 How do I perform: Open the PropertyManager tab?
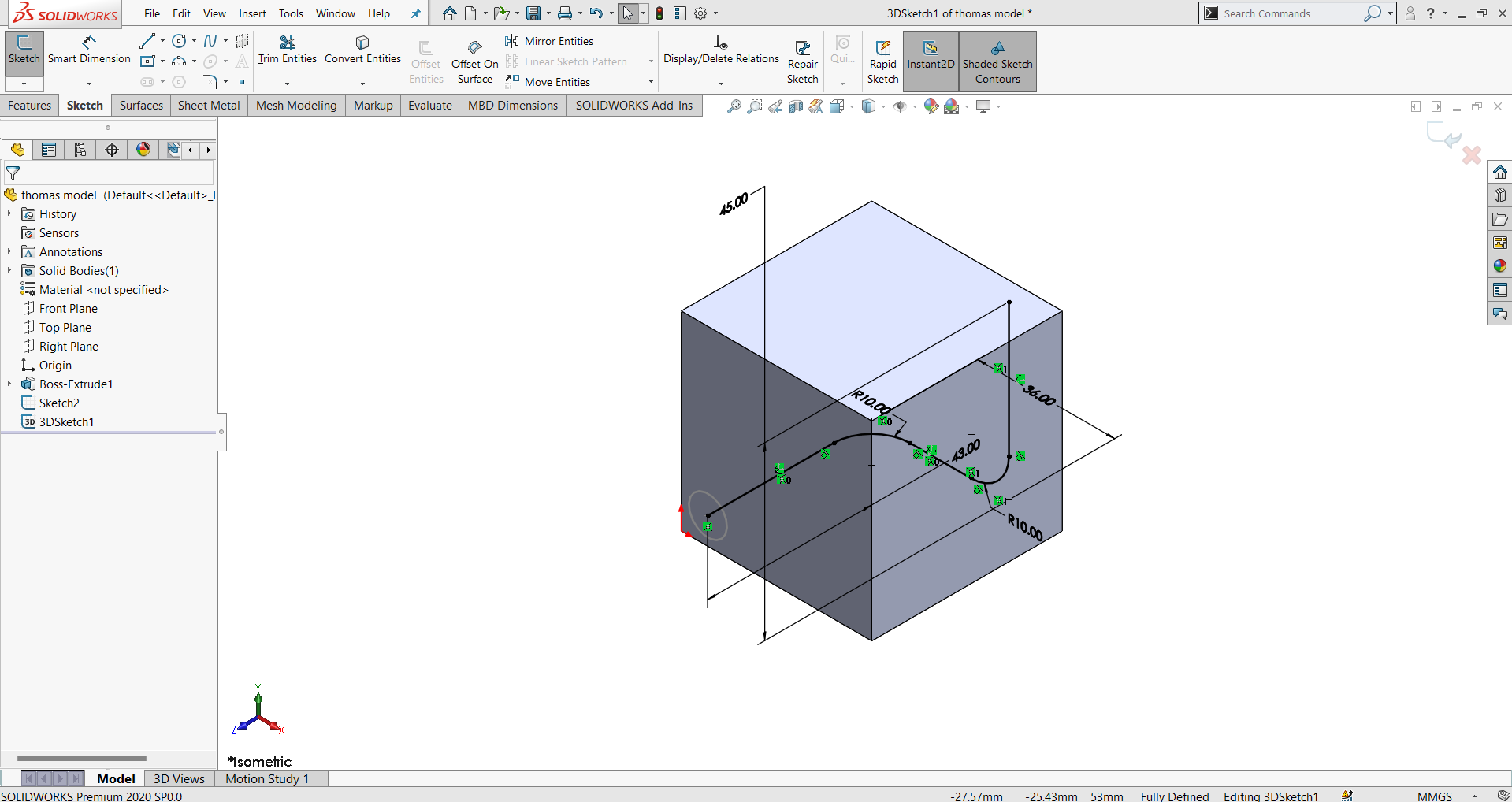(49, 150)
